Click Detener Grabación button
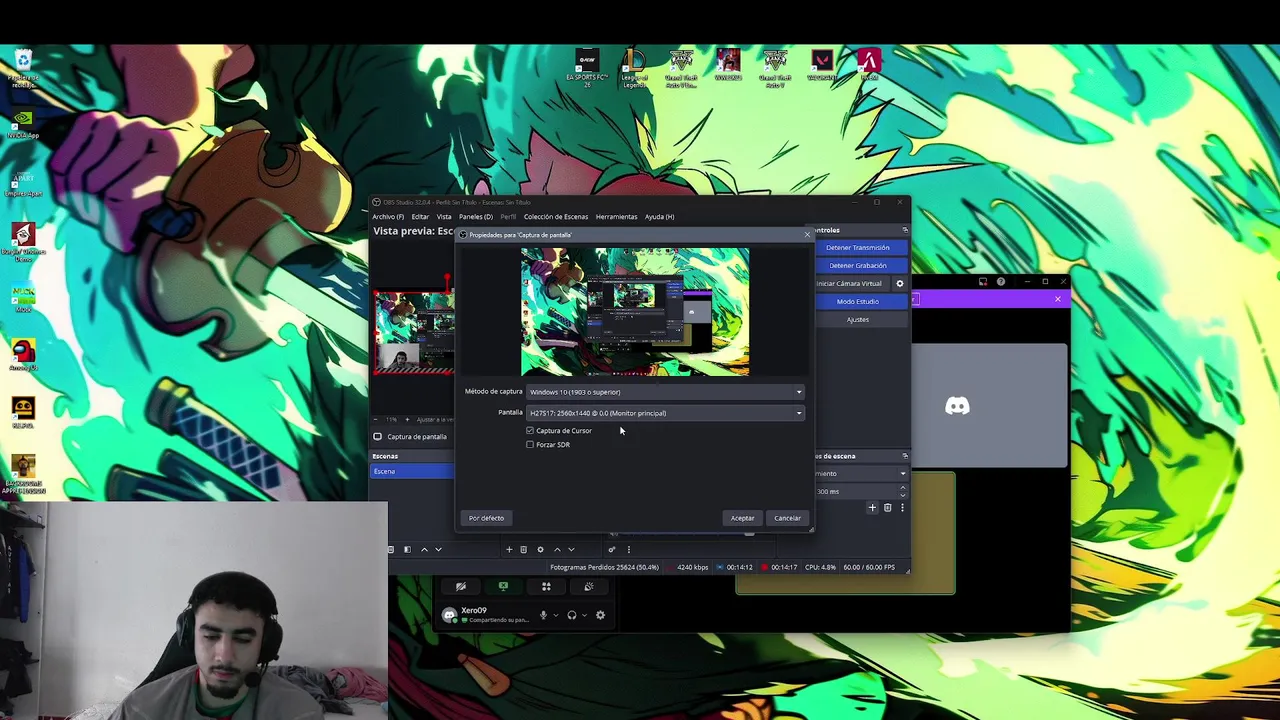Screen dimensions: 1280x720 coord(858,266)
